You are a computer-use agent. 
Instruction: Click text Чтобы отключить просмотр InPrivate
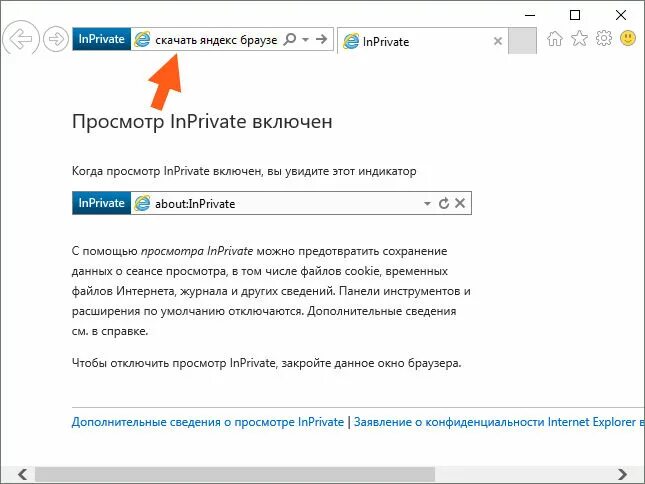(x=174, y=363)
